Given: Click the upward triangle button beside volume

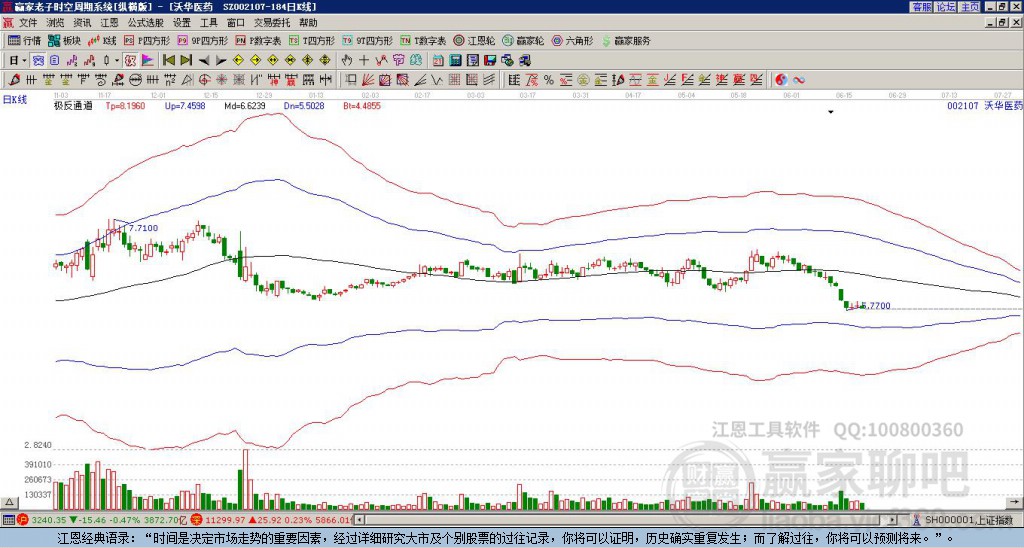Looking at the screenshot, I should pyautogui.click(x=9, y=502).
